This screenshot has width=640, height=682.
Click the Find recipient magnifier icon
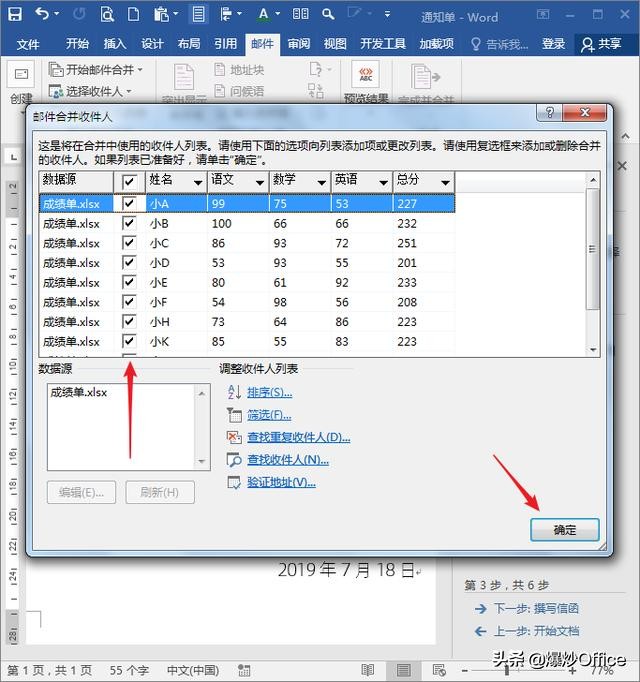(235, 460)
